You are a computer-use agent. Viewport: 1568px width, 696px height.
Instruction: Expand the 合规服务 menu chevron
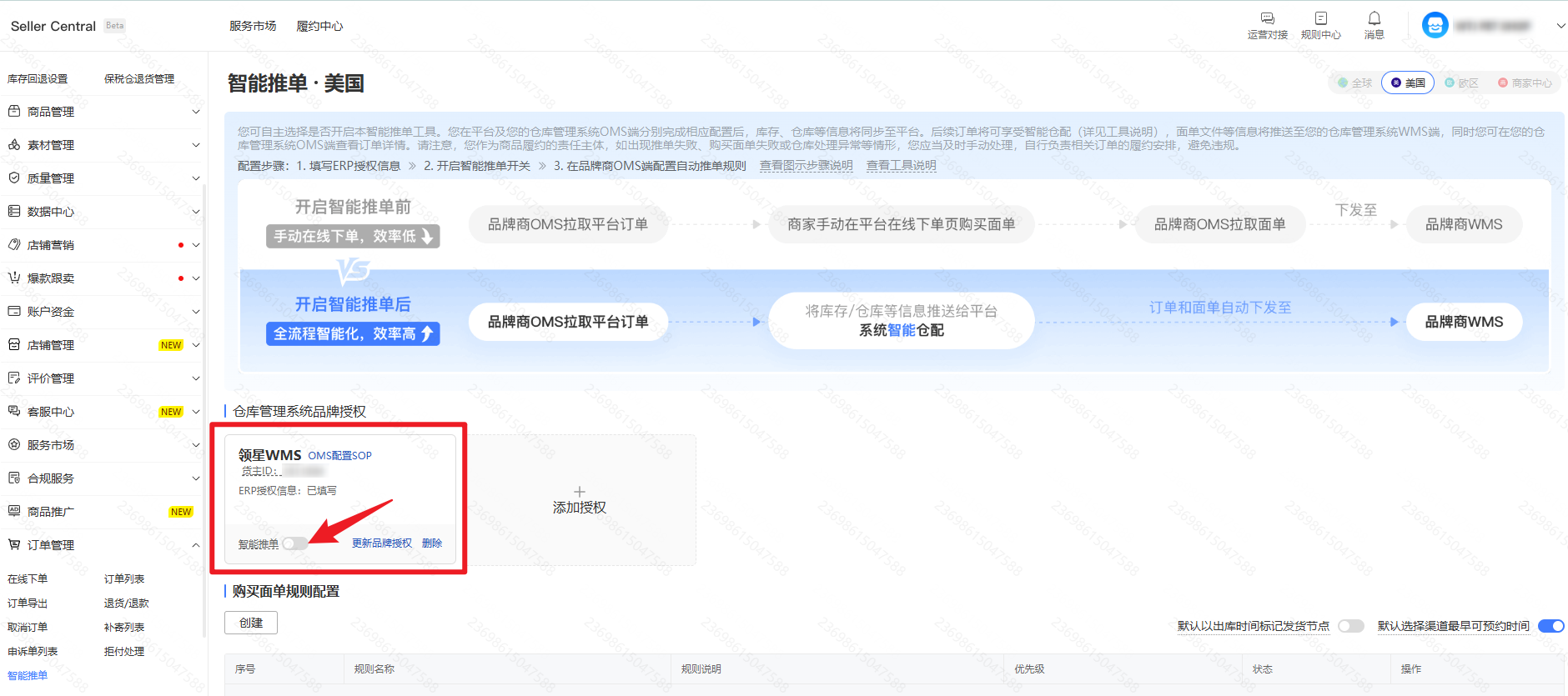(x=196, y=478)
